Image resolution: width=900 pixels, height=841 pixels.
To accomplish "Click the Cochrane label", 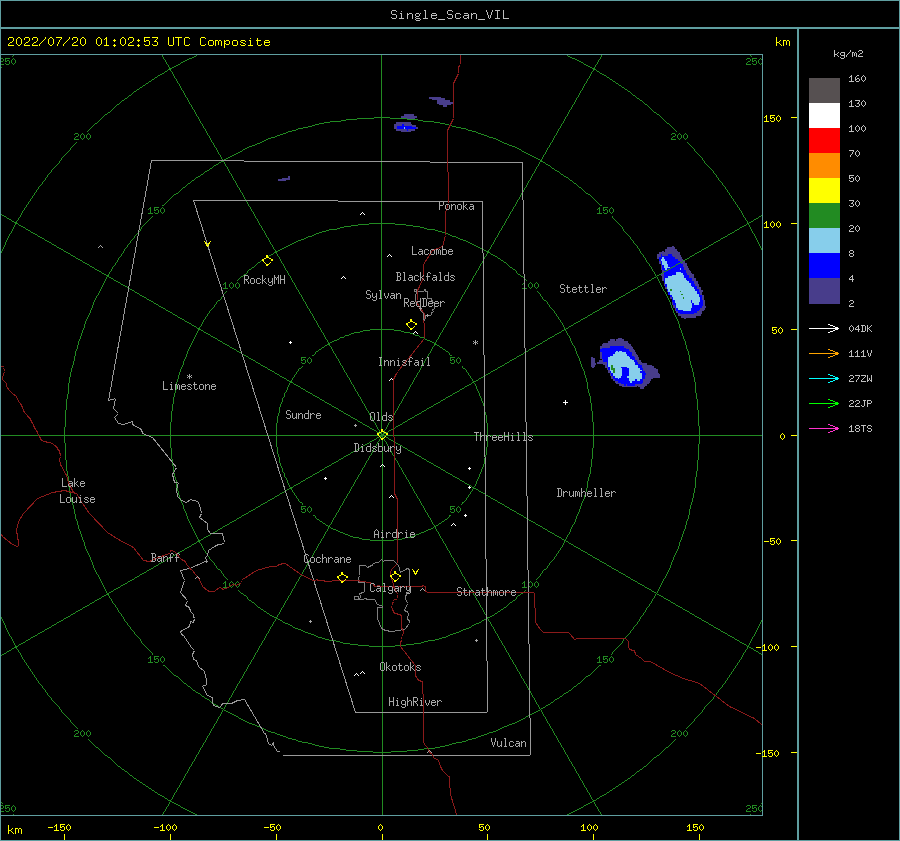I will click(x=327, y=559).
